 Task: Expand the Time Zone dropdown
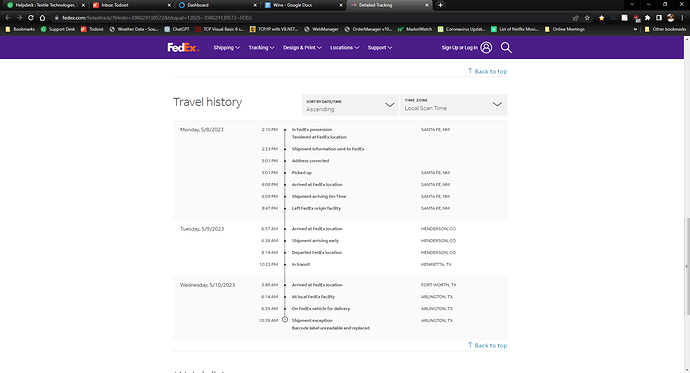pyautogui.click(x=453, y=105)
